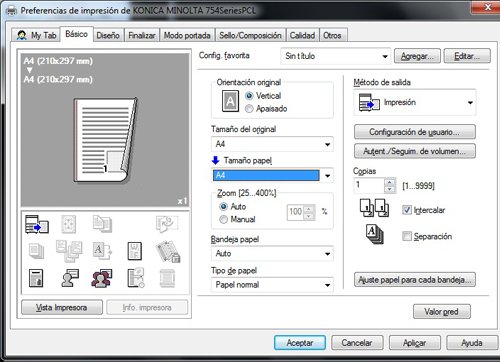The height and width of the screenshot is (362, 500).
Task: Click the greyed paper stack icon
Action: pos(37,251)
